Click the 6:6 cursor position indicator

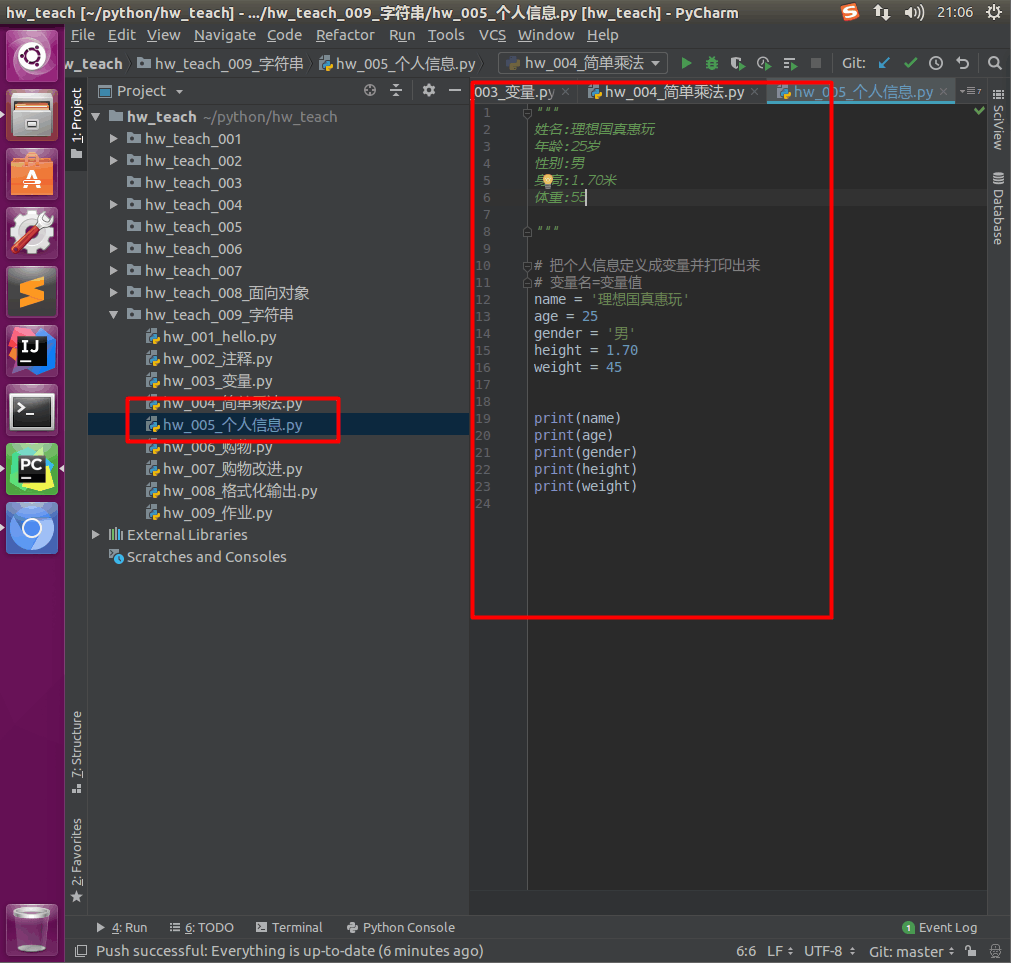[x=746, y=951]
